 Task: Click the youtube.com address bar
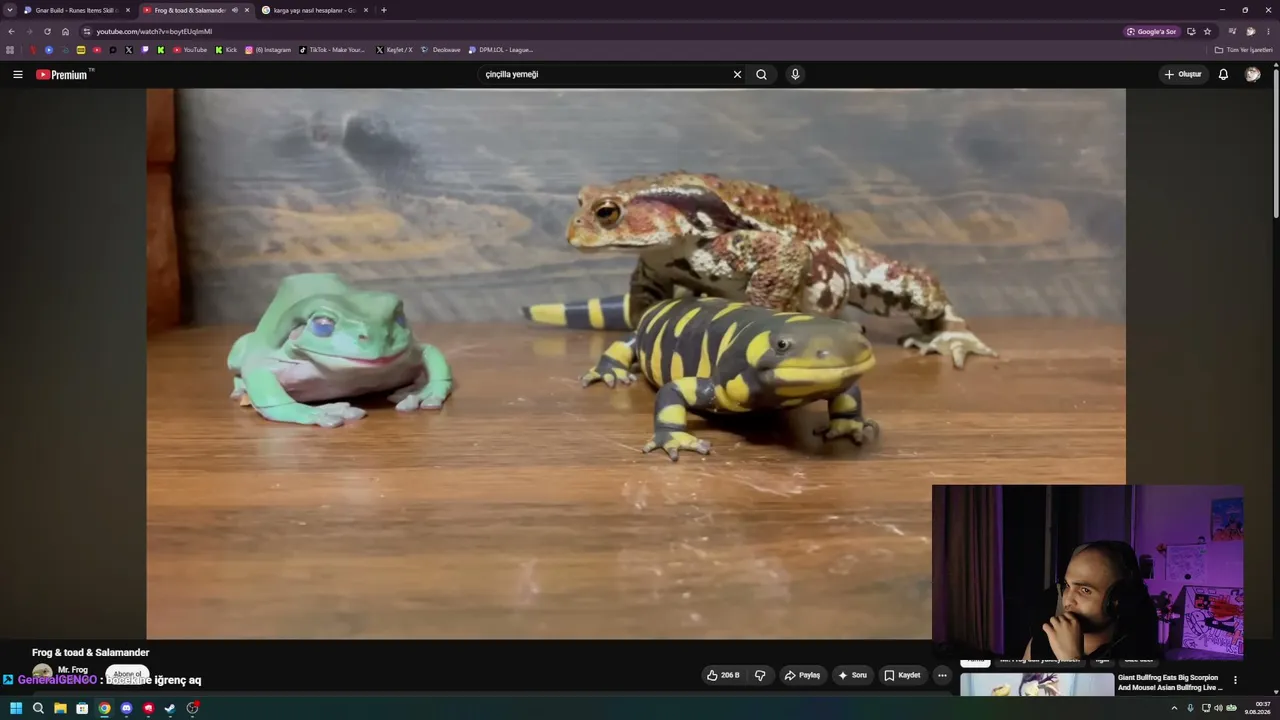[600, 31]
